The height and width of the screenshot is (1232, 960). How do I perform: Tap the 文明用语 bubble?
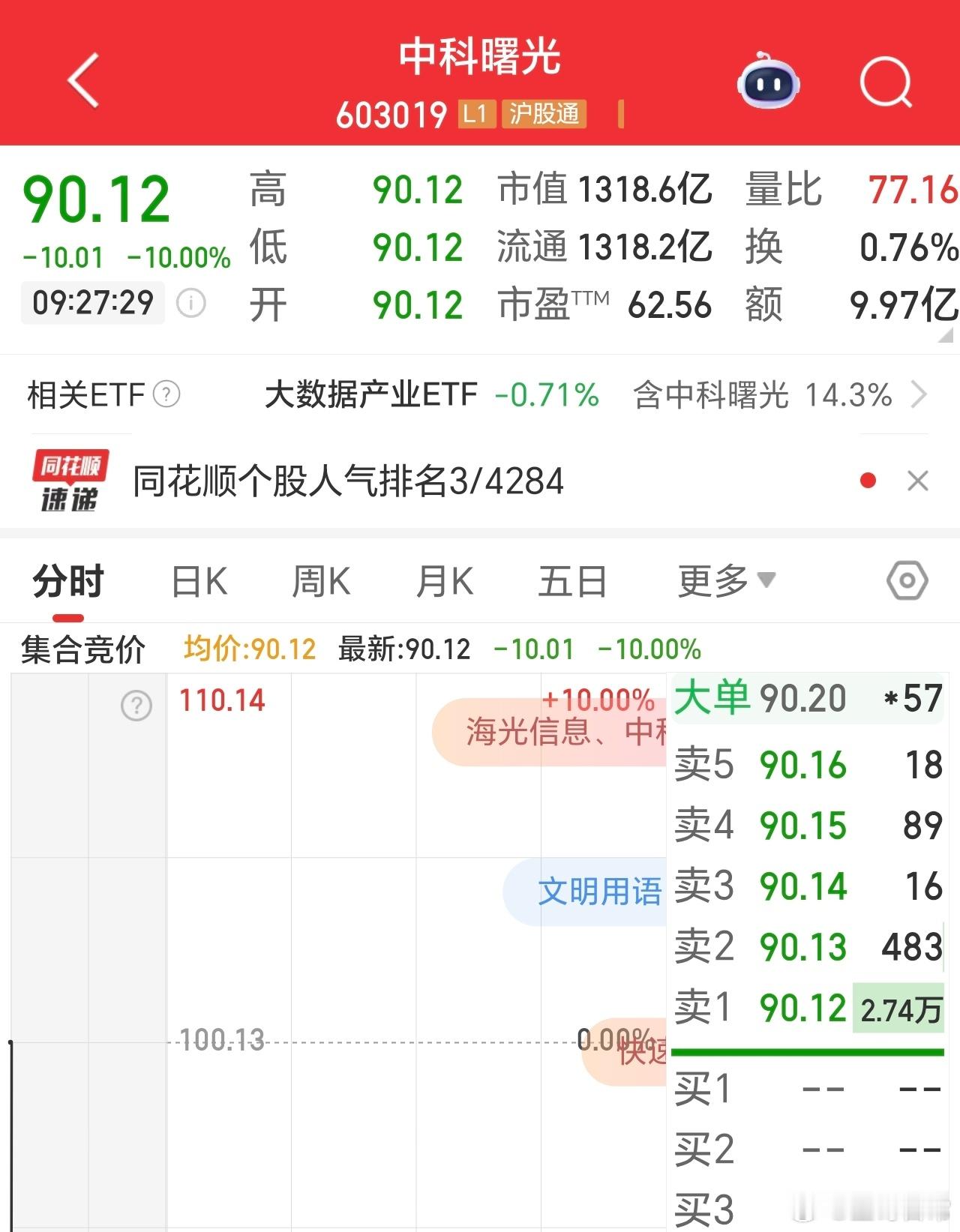[x=585, y=892]
